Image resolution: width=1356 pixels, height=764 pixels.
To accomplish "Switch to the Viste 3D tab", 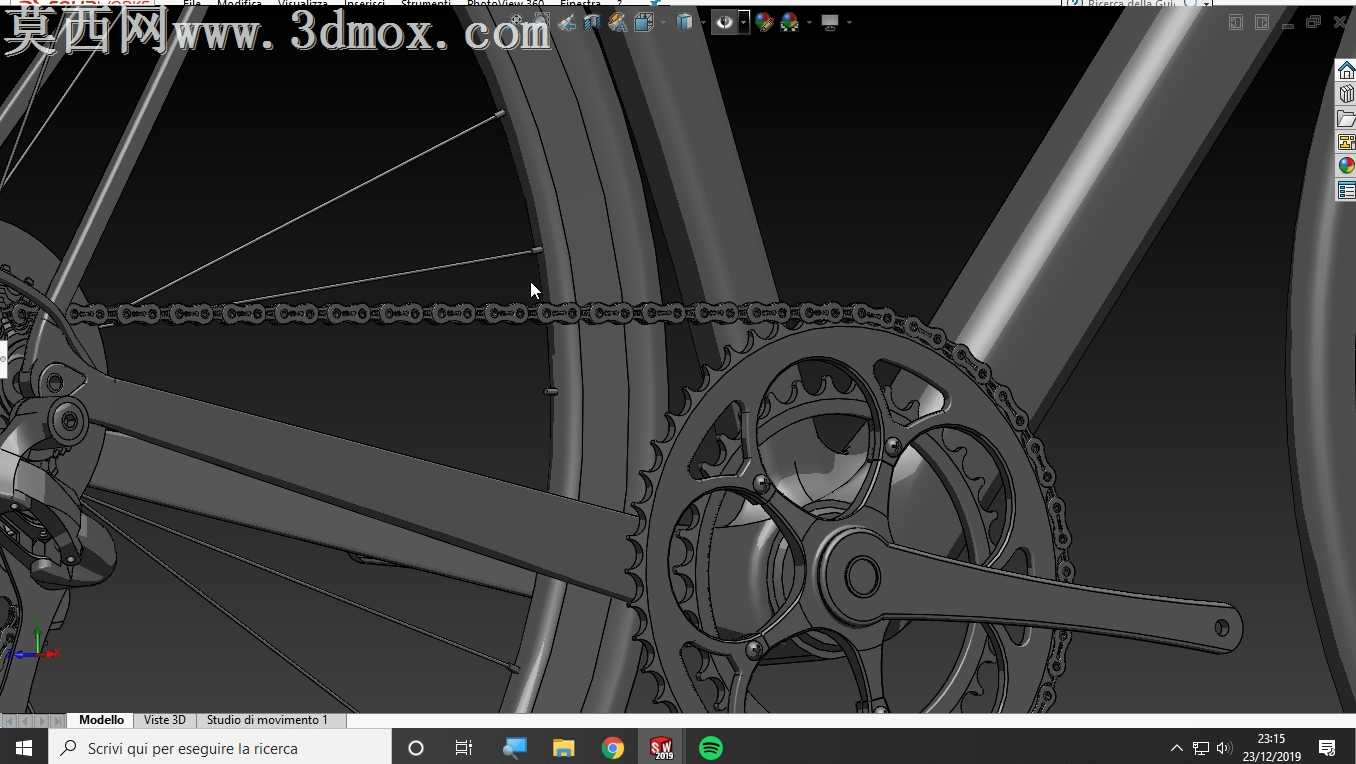I will click(x=165, y=720).
